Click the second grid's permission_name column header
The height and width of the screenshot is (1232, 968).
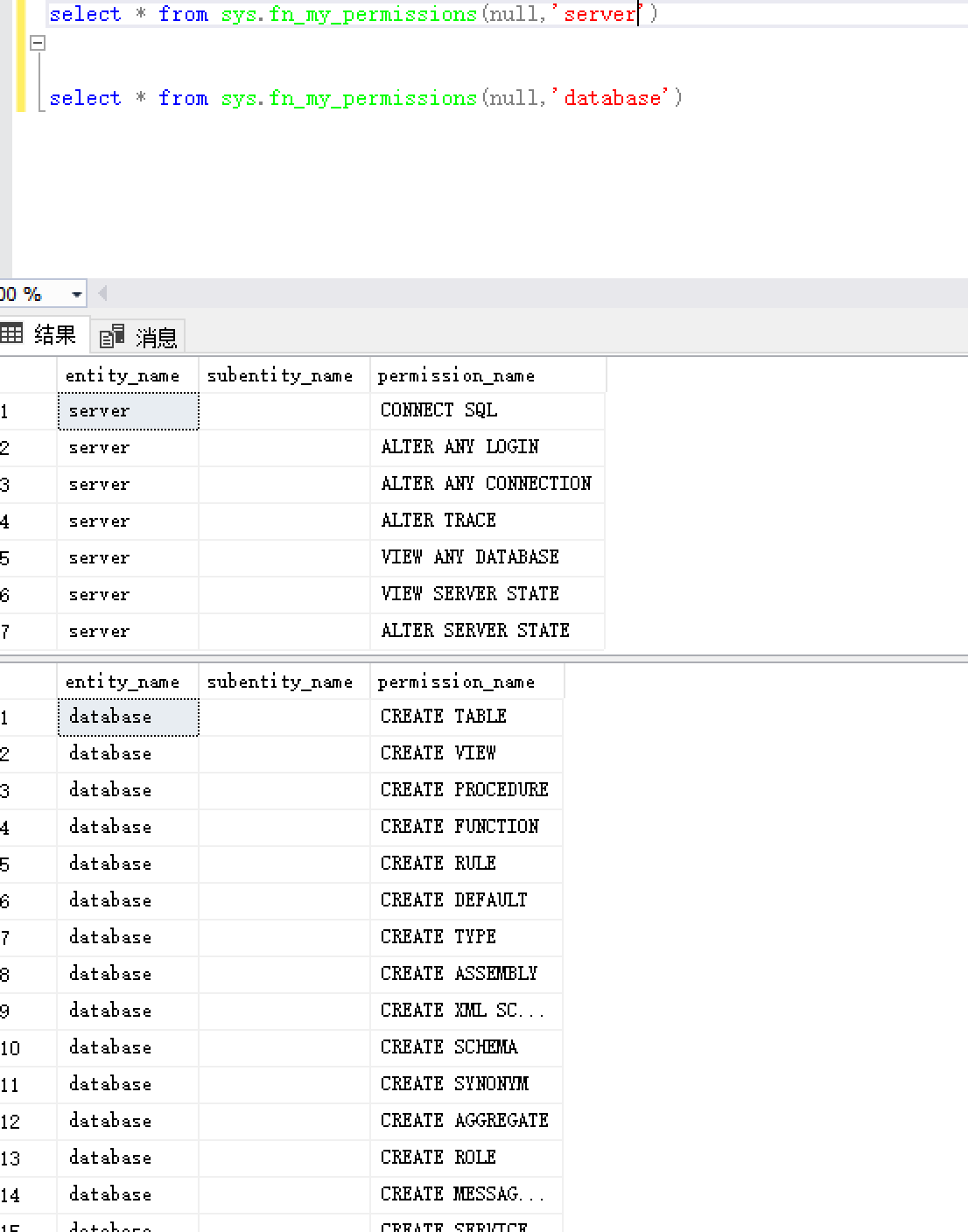point(467,682)
